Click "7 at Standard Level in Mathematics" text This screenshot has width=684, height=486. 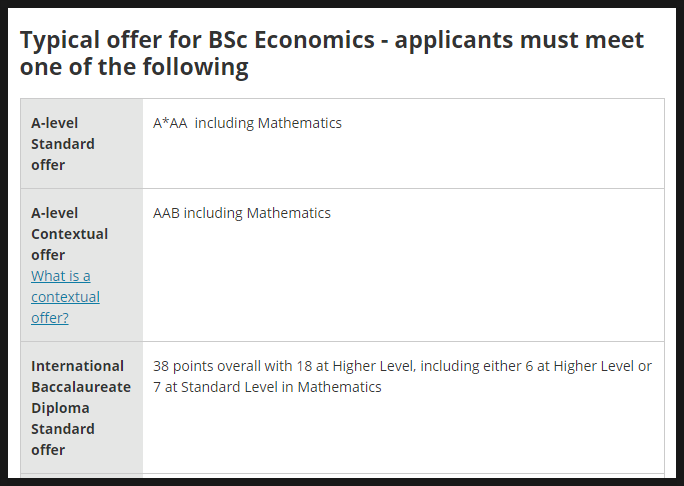coord(267,387)
